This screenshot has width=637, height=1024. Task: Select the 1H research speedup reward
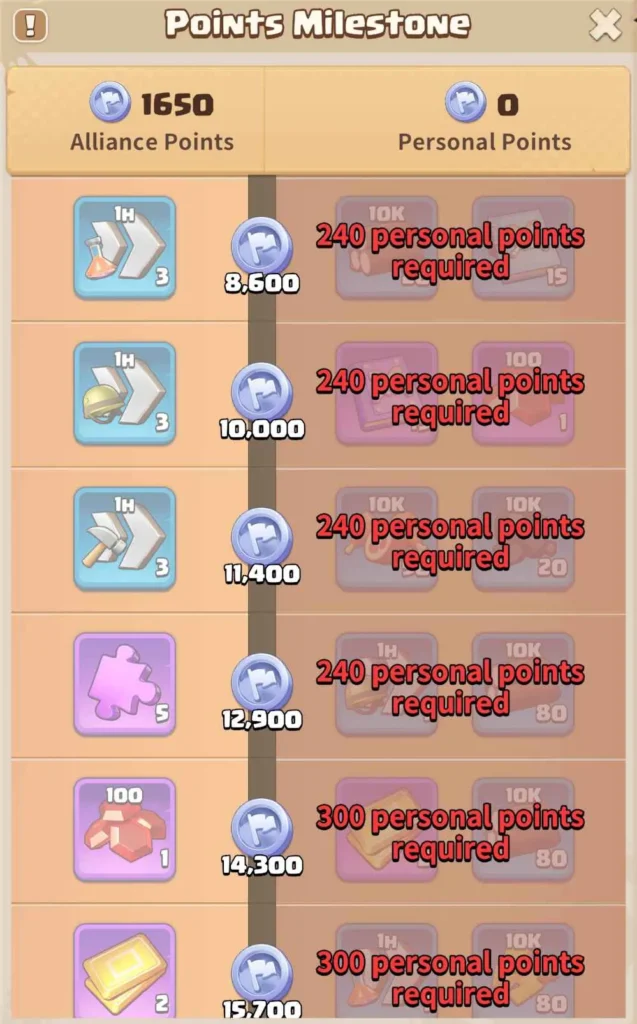tap(124, 248)
